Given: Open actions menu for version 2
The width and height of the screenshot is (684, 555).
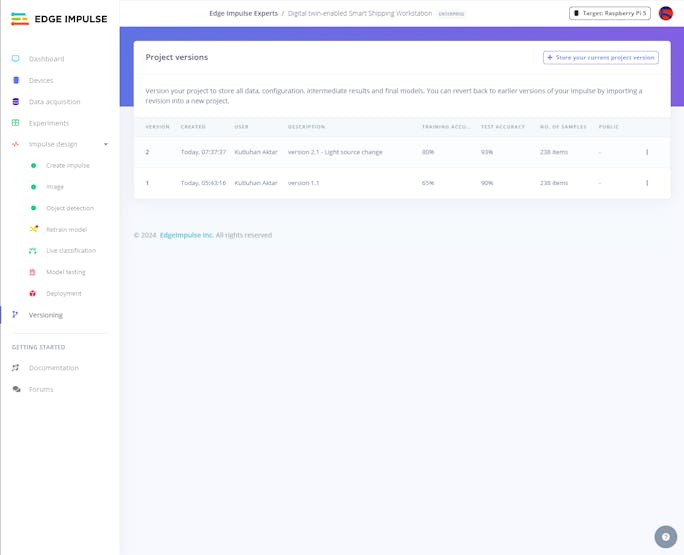Looking at the screenshot, I should [x=647, y=152].
